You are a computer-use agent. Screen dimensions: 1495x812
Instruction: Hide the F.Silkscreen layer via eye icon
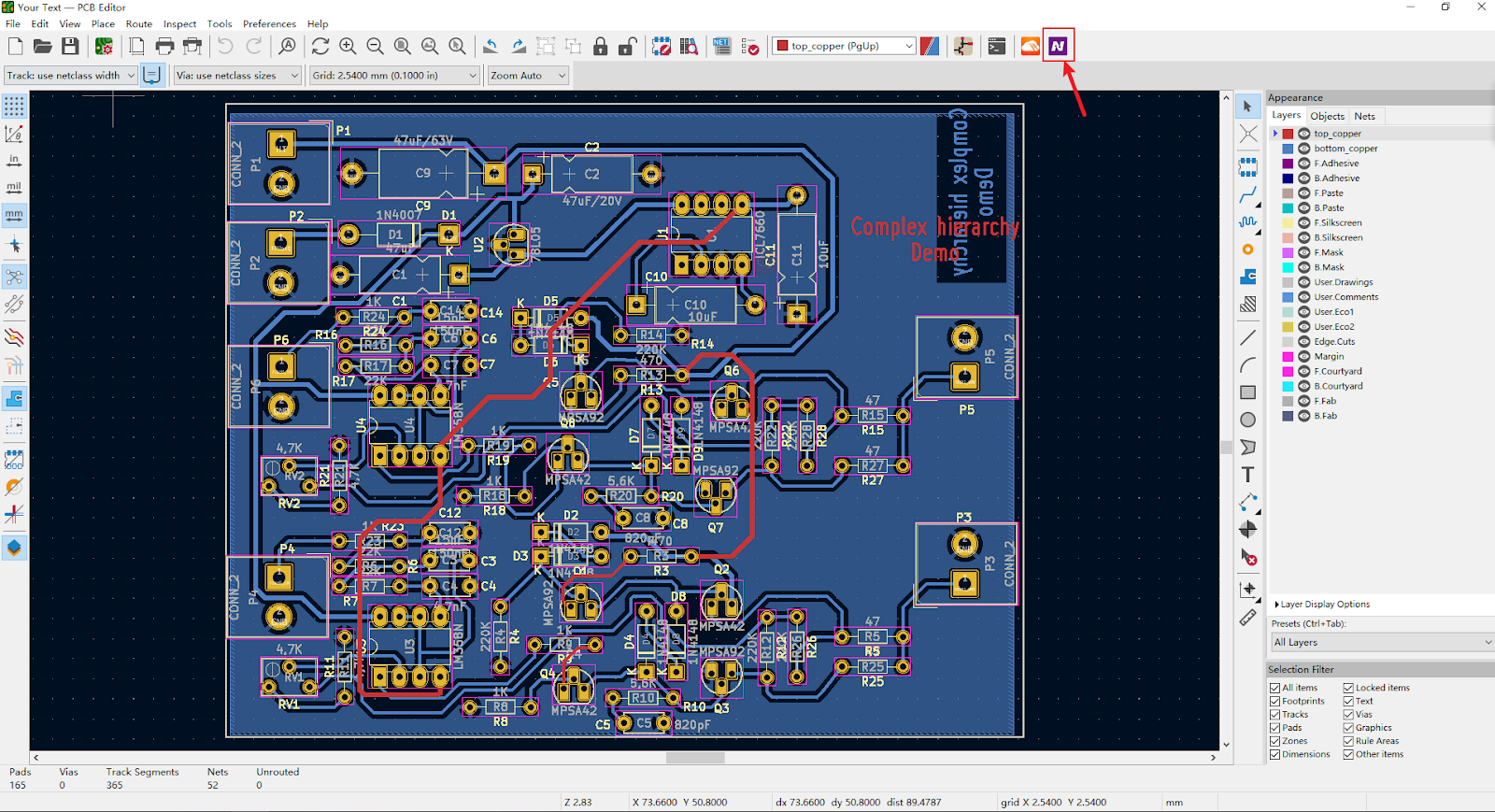click(x=1303, y=222)
